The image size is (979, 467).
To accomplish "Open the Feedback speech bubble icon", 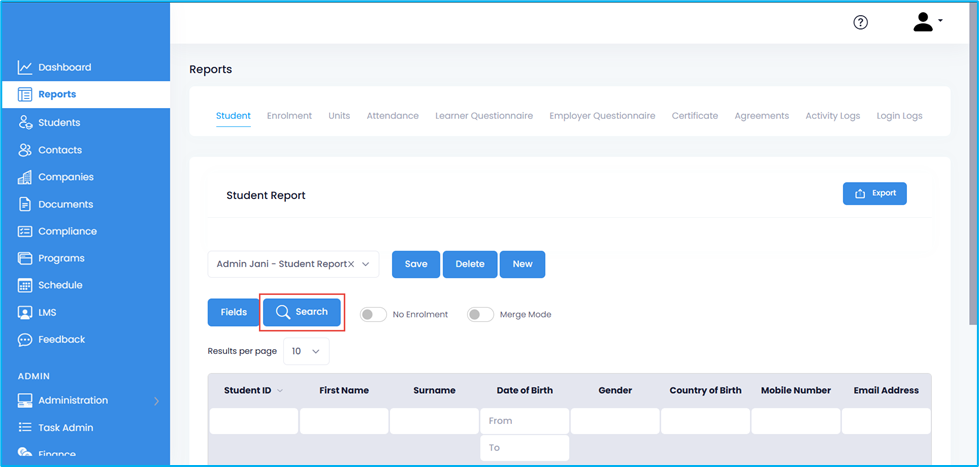I will click(25, 340).
